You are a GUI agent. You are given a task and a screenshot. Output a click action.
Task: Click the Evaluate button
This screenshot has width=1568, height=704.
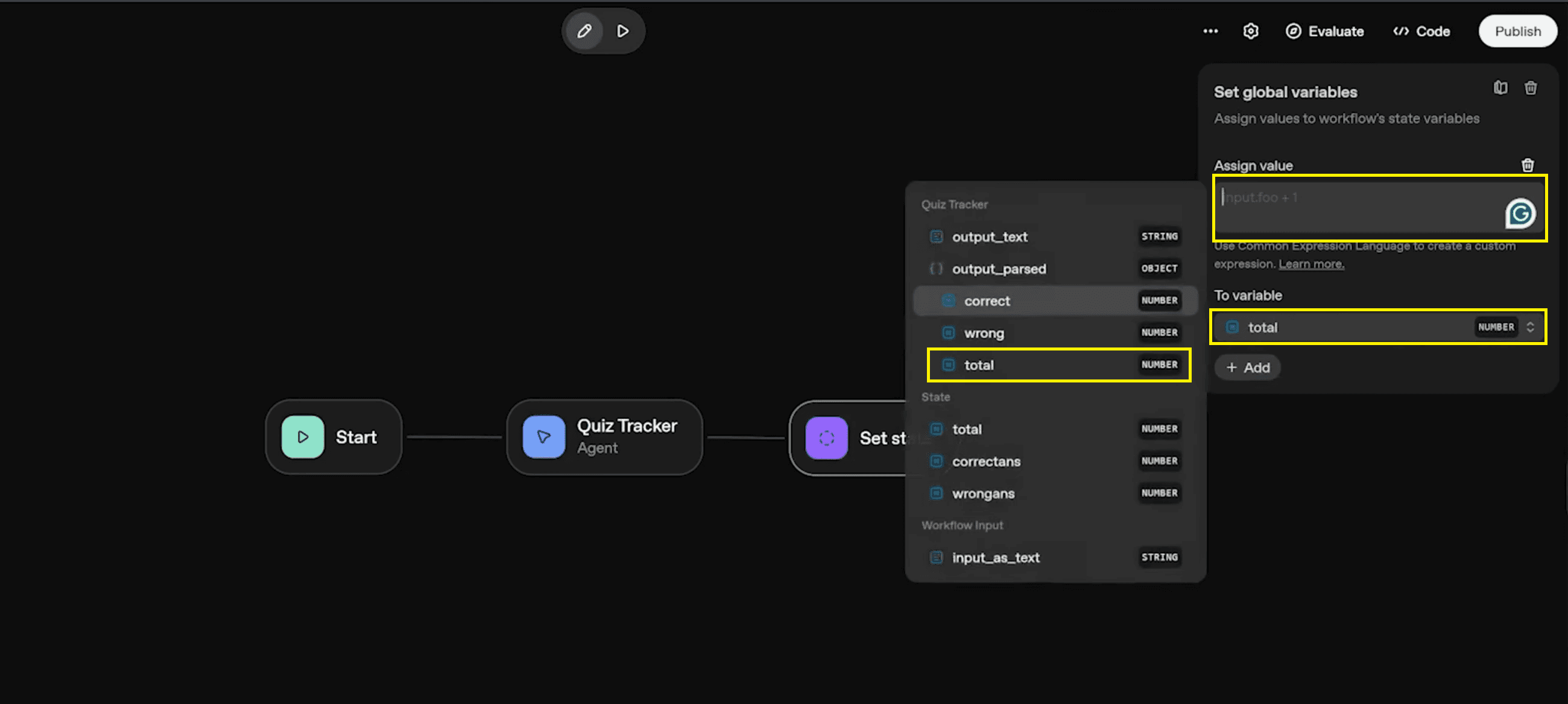[1324, 31]
